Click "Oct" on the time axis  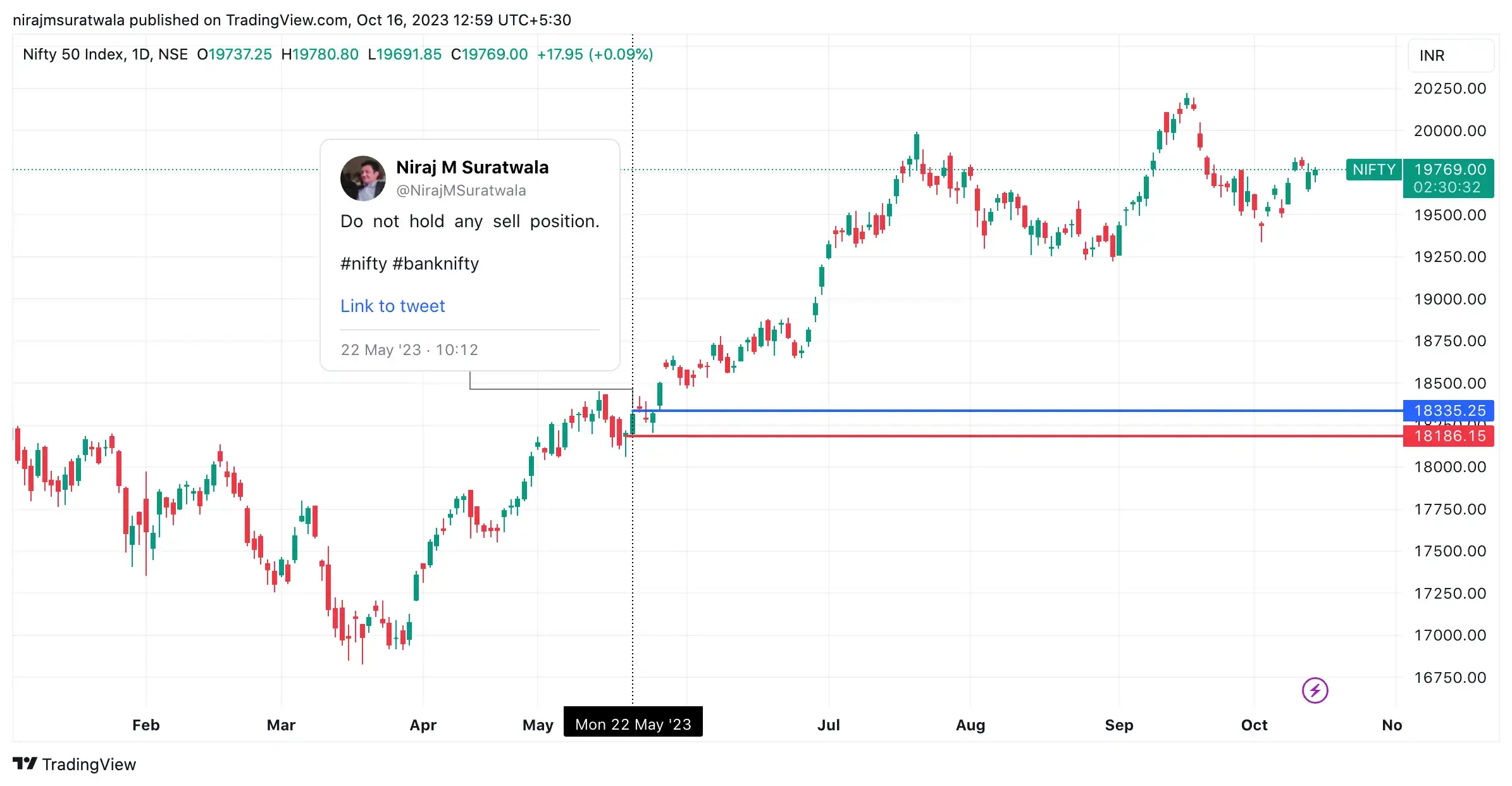point(1255,725)
